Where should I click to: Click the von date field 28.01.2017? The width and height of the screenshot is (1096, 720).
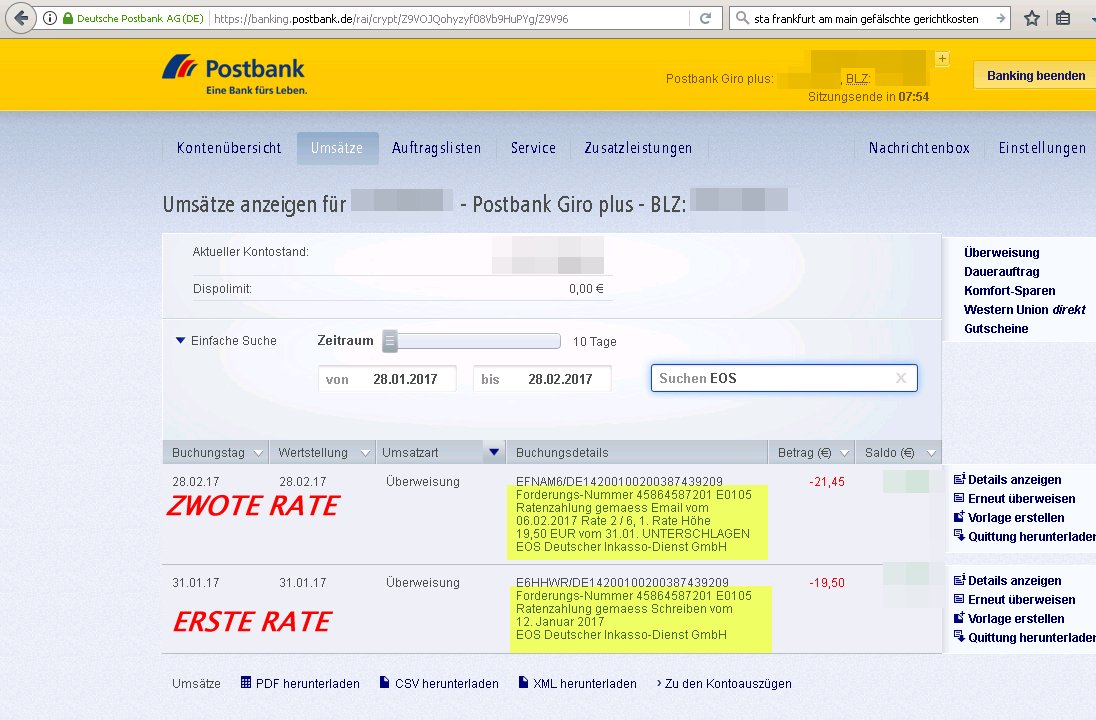pyautogui.click(x=387, y=379)
